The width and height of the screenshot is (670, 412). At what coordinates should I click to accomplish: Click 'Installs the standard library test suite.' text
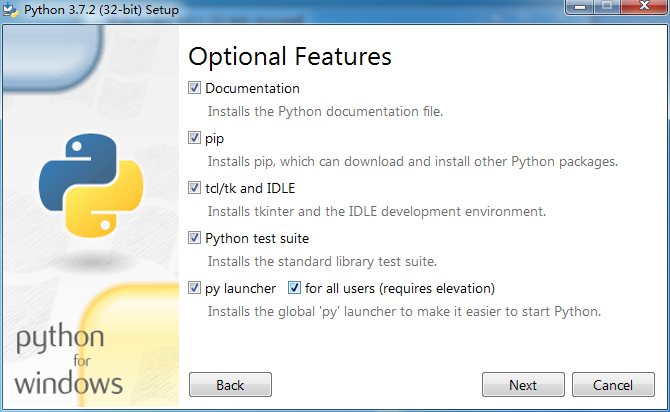(x=322, y=262)
